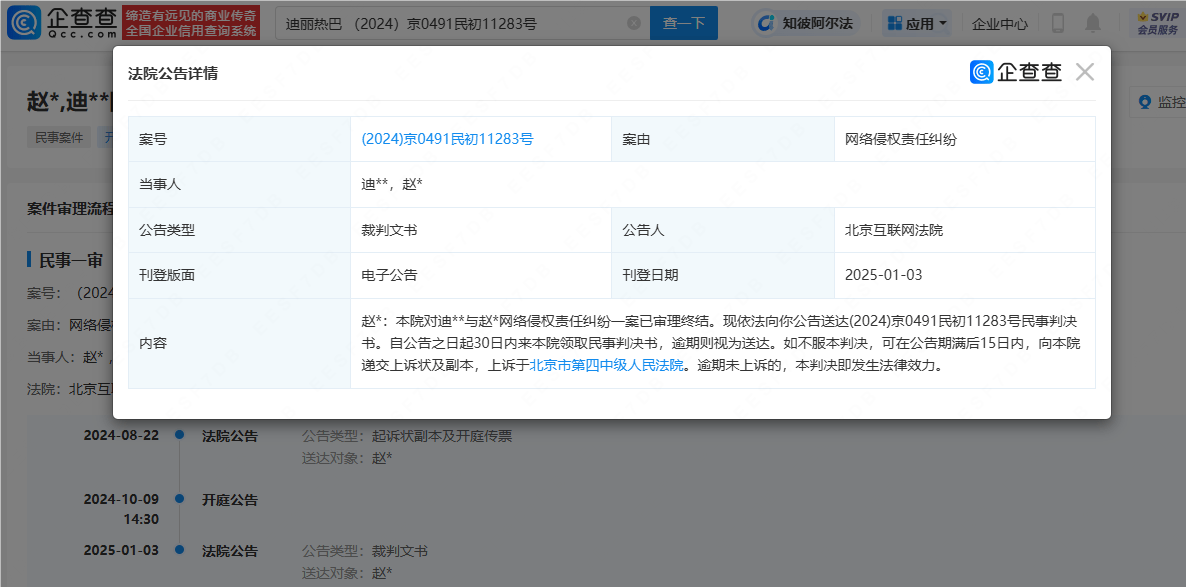Open 北京市第四中级人民法院 link
This screenshot has height=587, width=1186.
coord(607,366)
